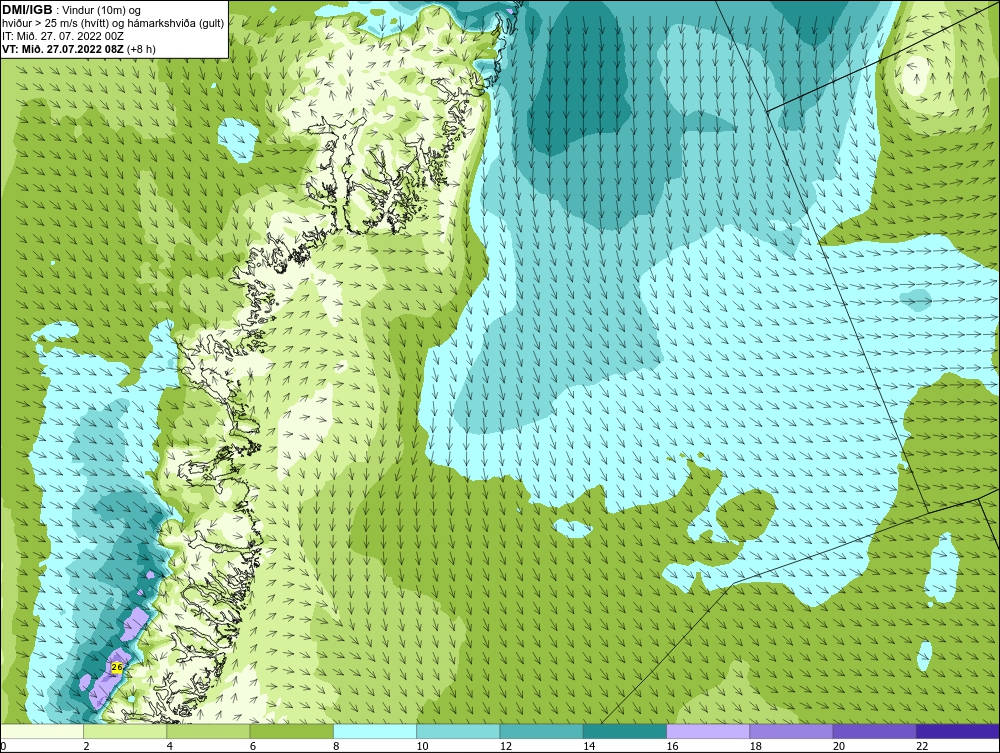Click the yellow 26 maximum gust label
Image resolution: width=1000 pixels, height=753 pixels.
point(117,668)
